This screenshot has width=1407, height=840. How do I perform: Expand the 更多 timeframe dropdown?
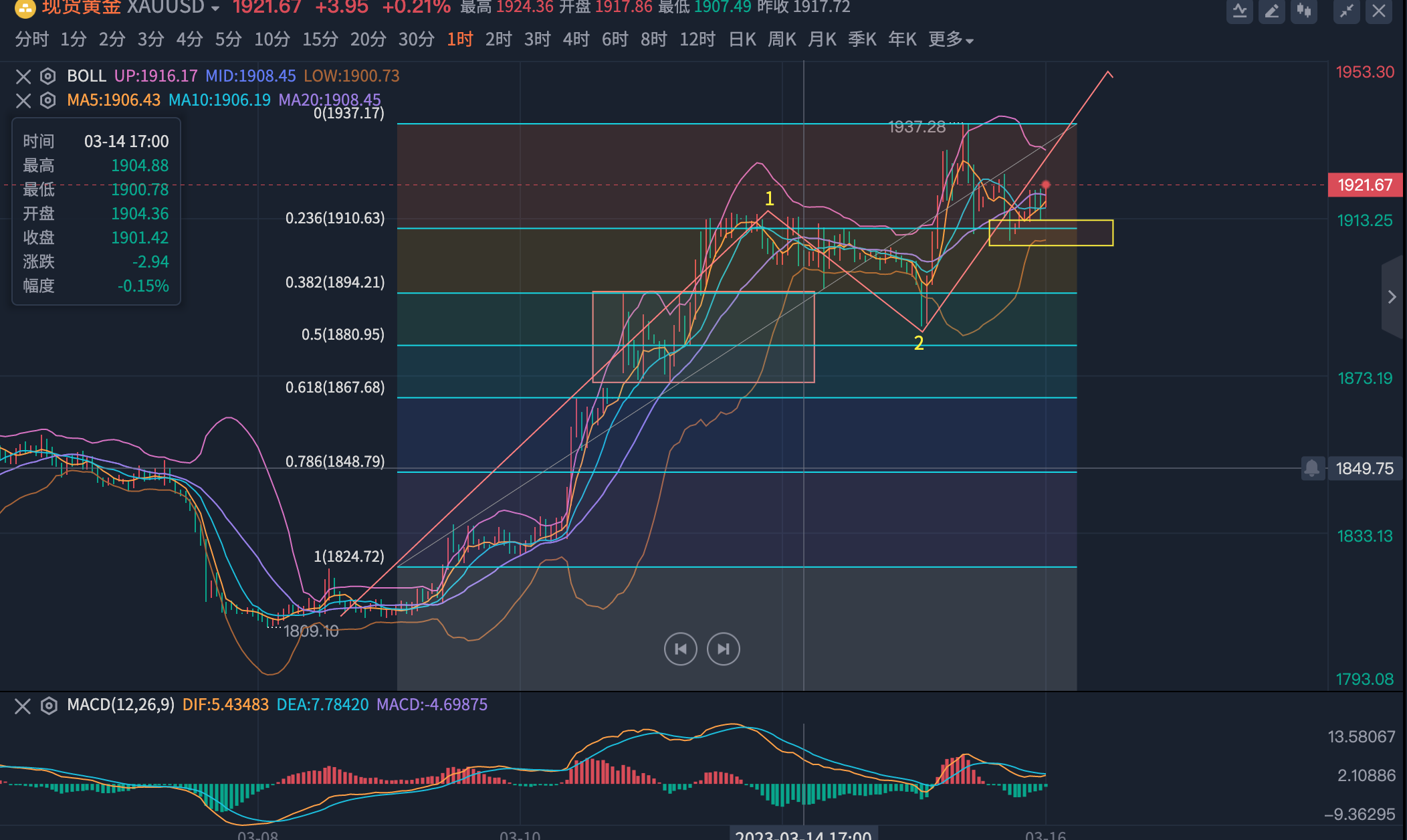coord(950,40)
